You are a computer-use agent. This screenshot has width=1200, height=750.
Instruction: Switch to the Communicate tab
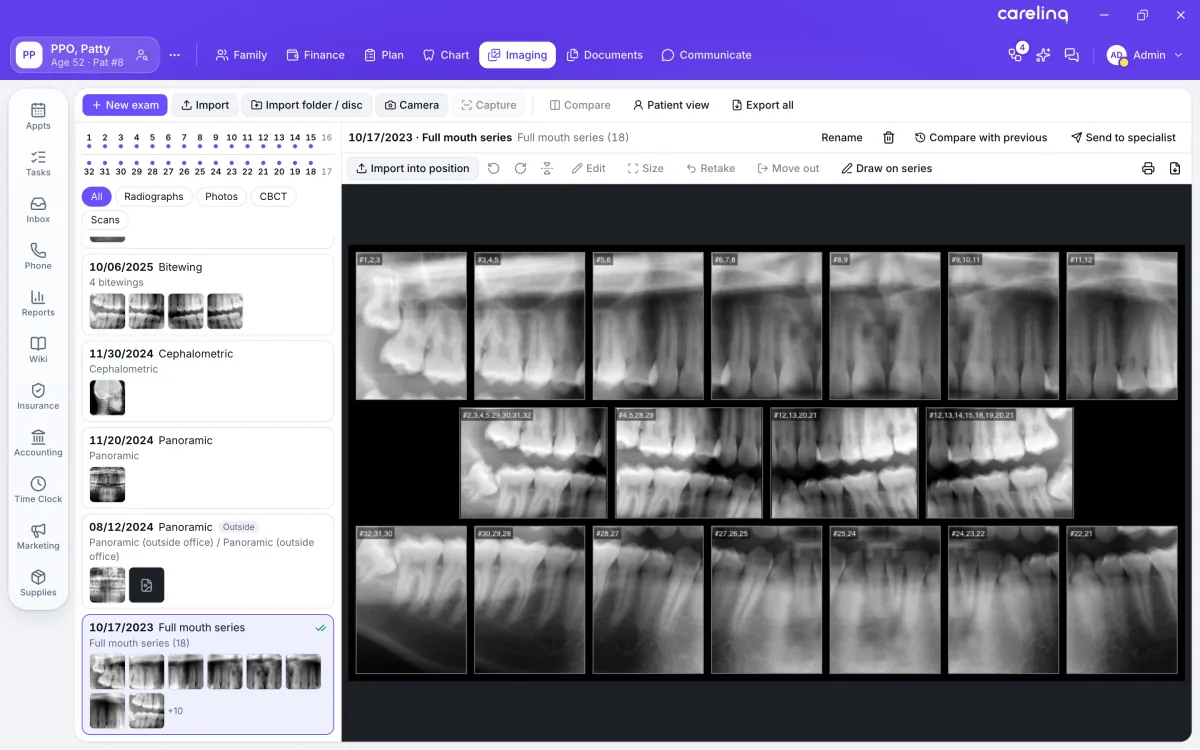[707, 55]
